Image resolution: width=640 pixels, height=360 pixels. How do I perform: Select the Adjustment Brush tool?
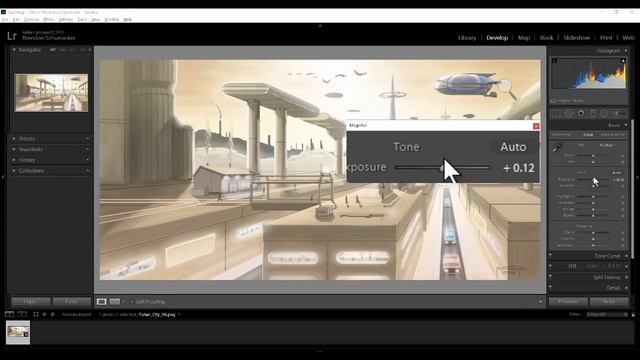click(x=620, y=113)
